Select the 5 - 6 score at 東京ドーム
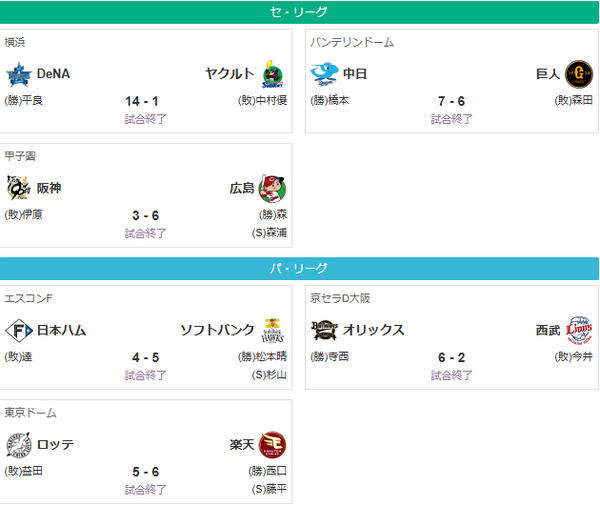 pos(145,472)
